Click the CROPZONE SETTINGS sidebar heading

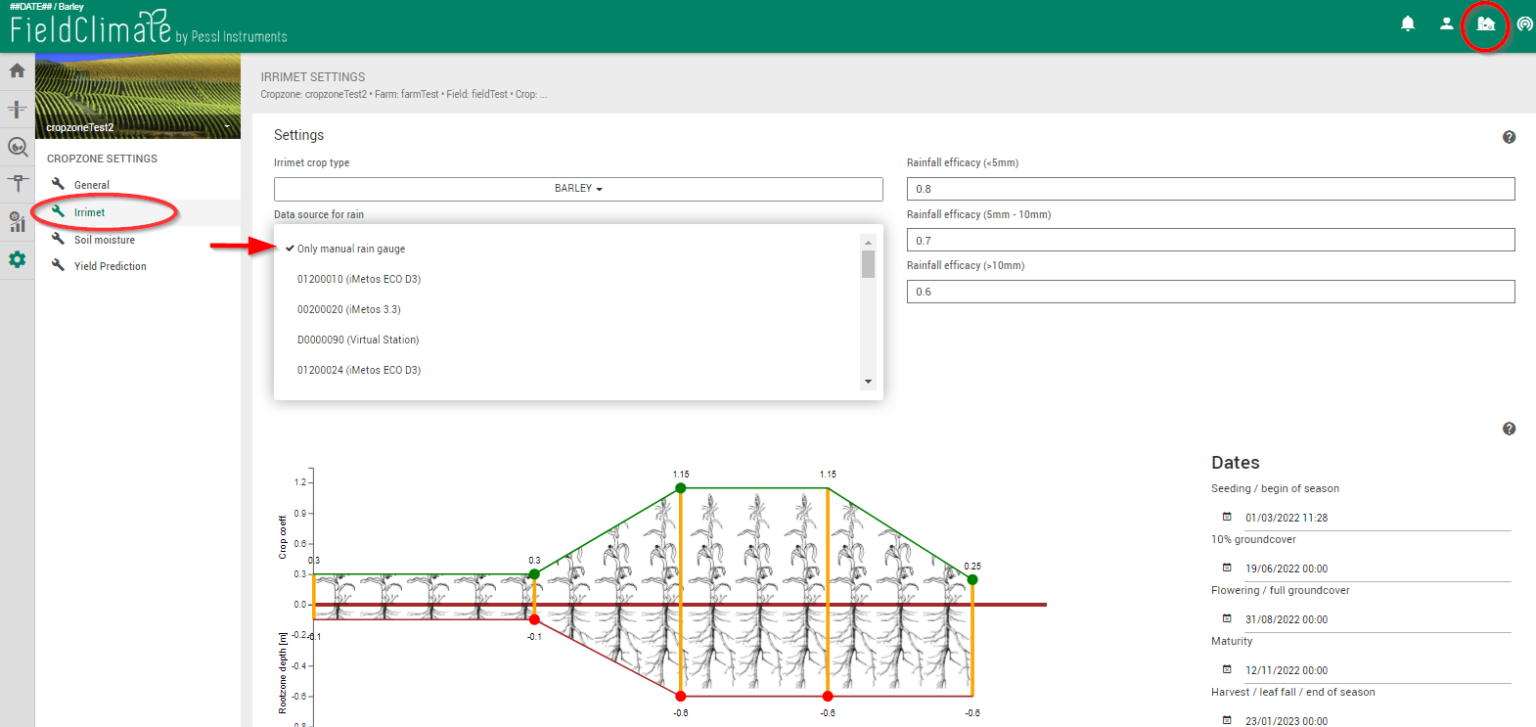pos(102,159)
